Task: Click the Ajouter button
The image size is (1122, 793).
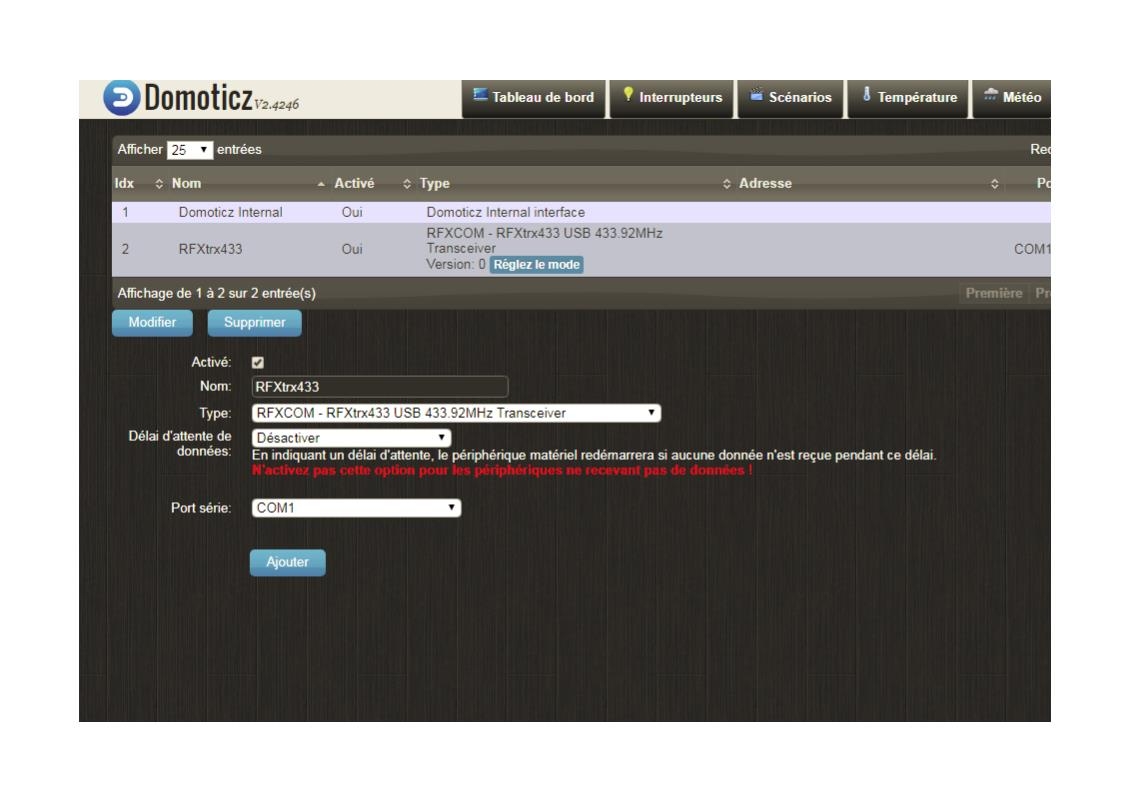Action: coord(288,563)
